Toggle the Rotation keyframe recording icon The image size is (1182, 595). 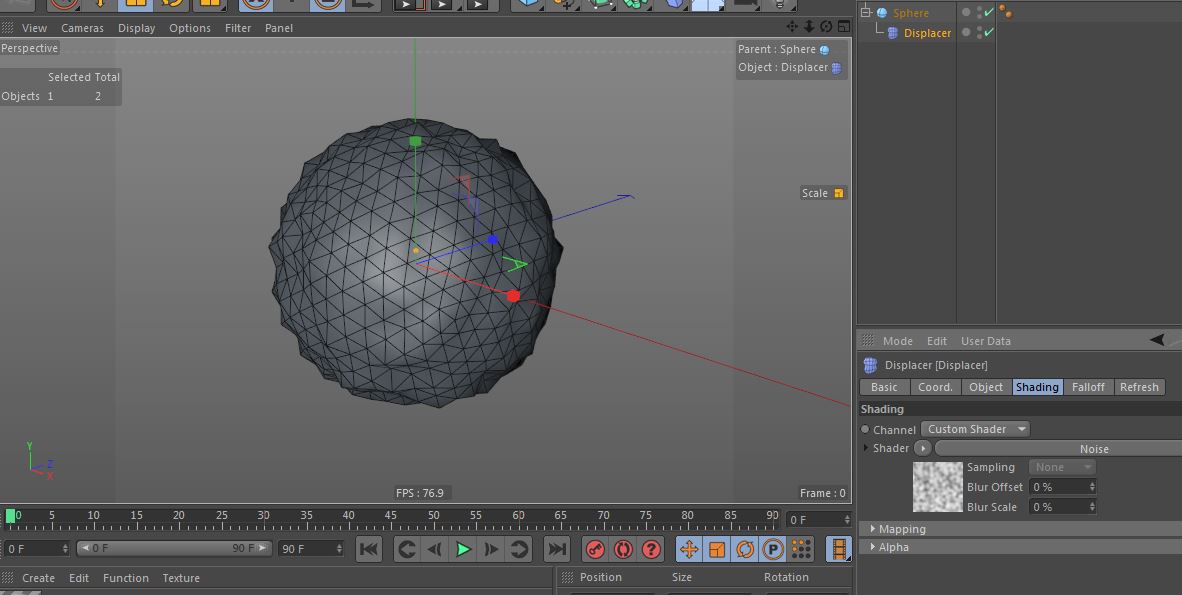pos(745,549)
